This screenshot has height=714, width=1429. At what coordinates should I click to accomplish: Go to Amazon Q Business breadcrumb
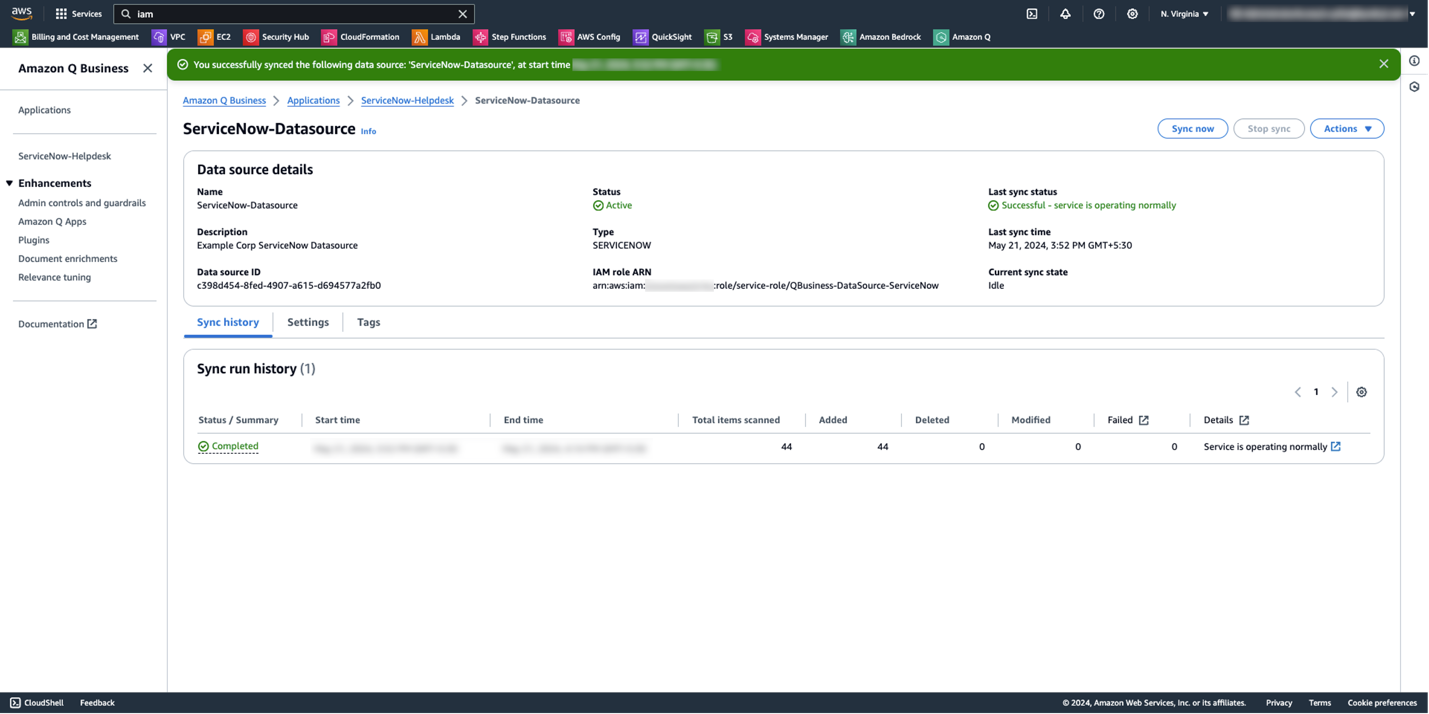224,101
